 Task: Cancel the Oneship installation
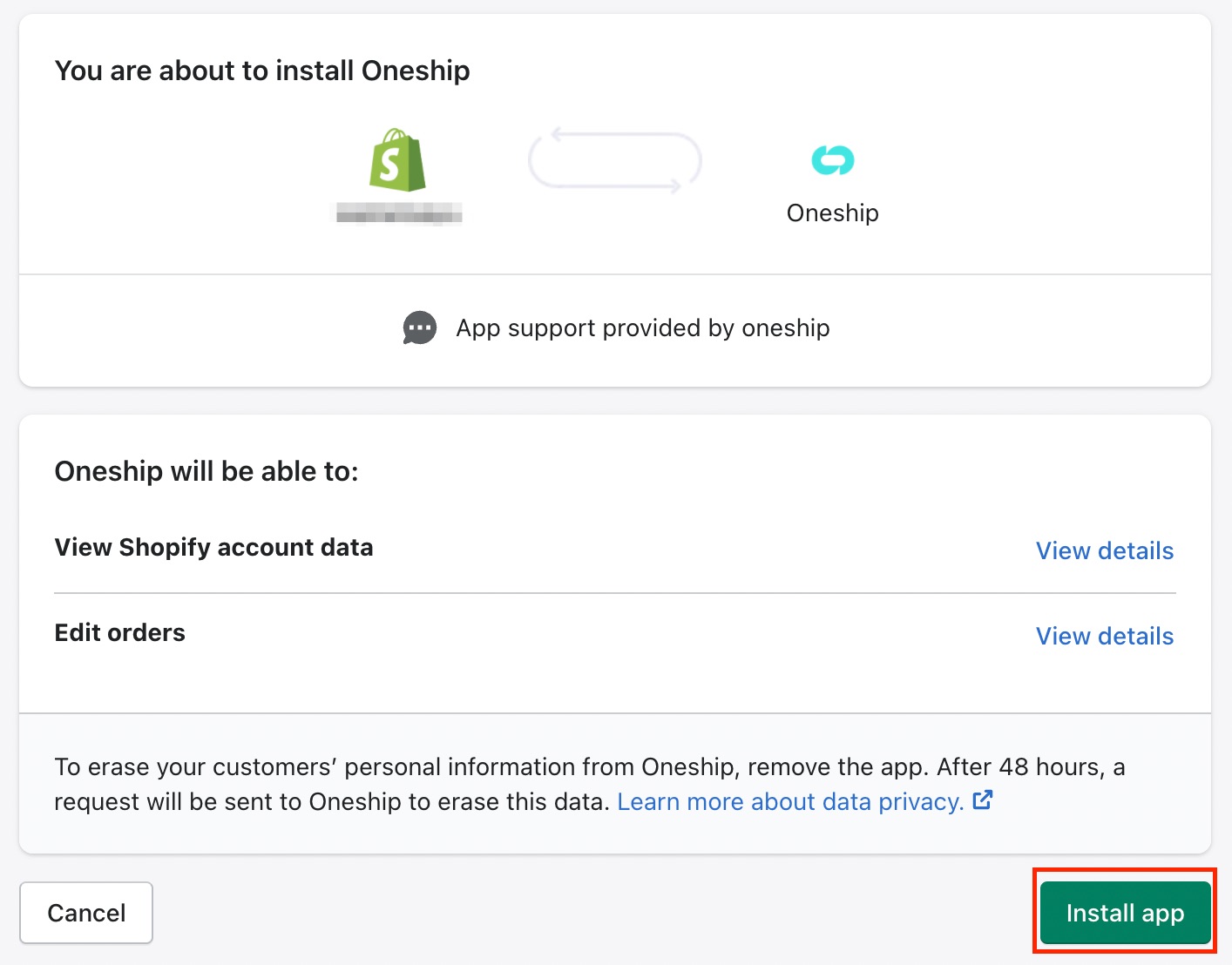pos(86,912)
